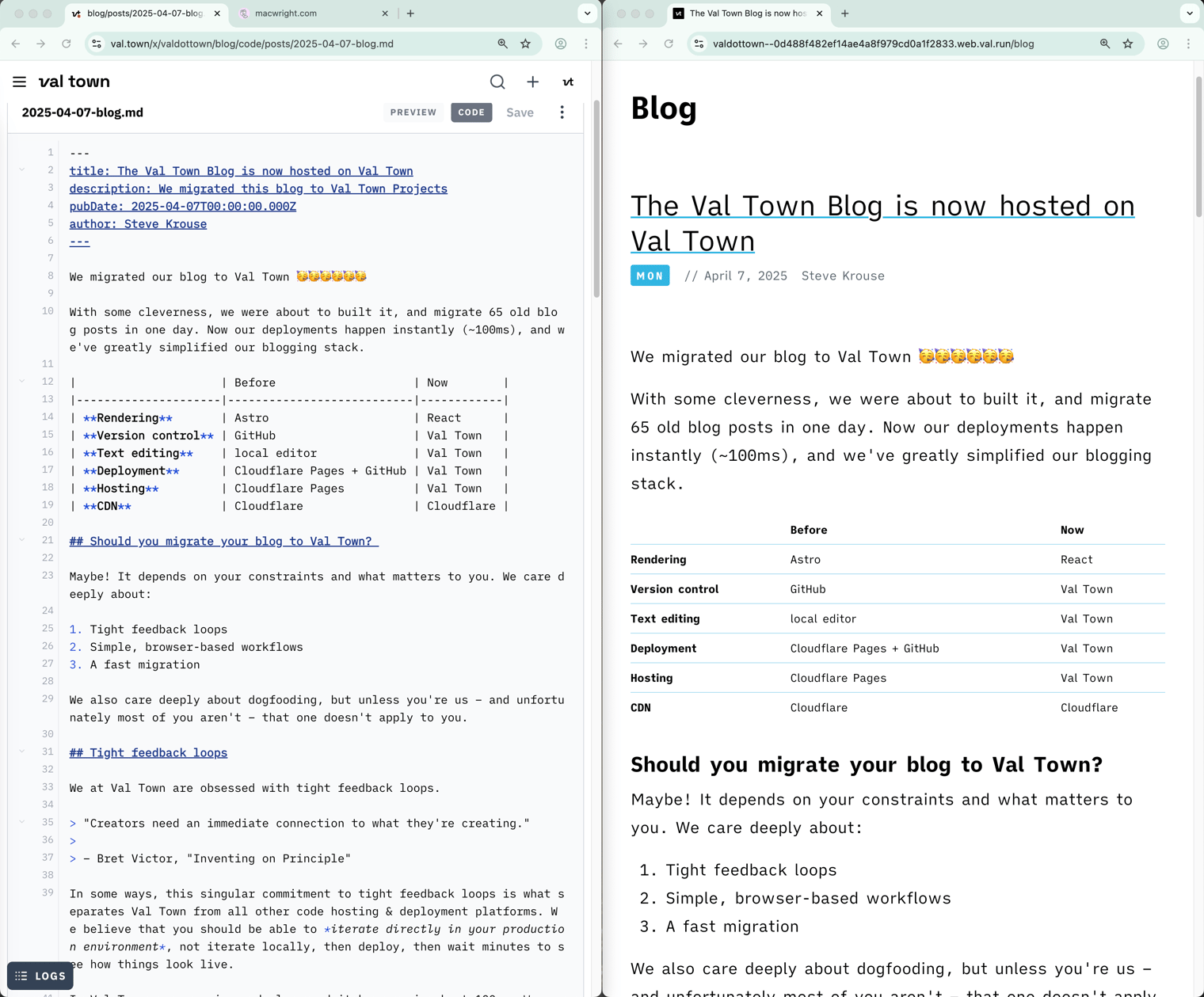Viewport: 1204px width, 997px height.
Task: Open the Val Town hamburger menu
Action: [20, 82]
